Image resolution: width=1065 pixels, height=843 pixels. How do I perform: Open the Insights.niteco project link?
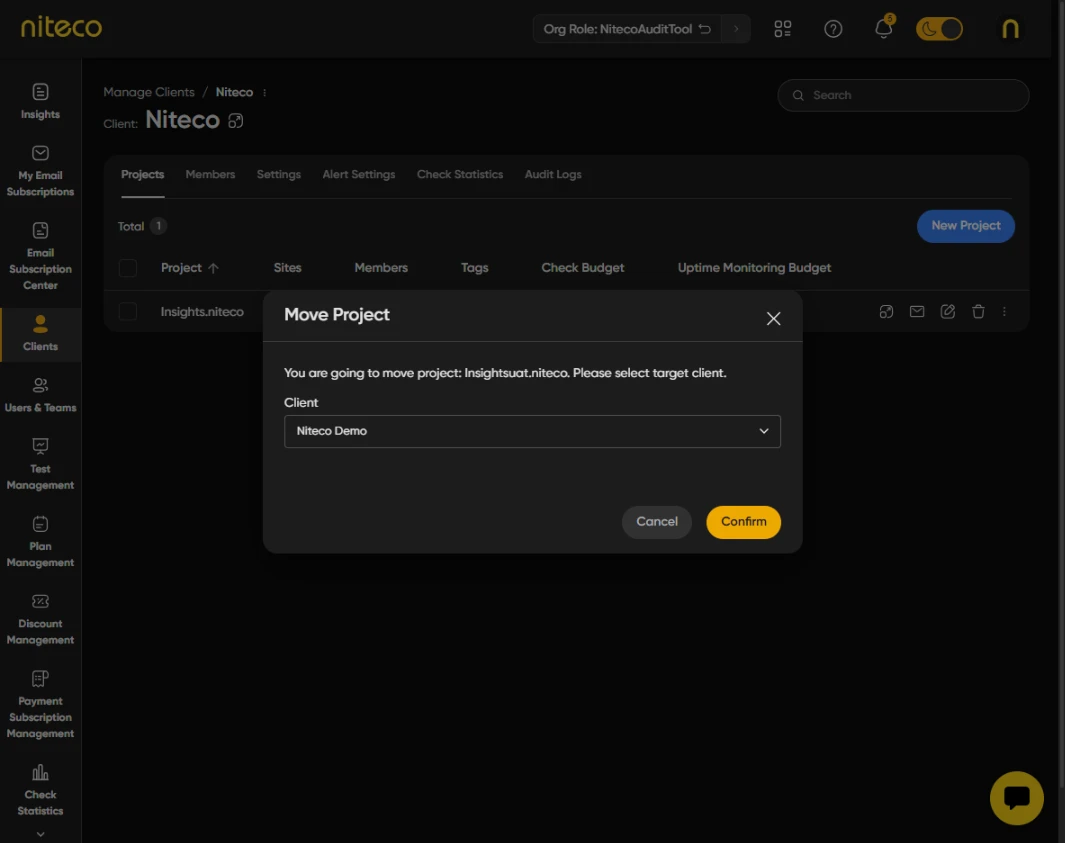pyautogui.click(x=202, y=312)
